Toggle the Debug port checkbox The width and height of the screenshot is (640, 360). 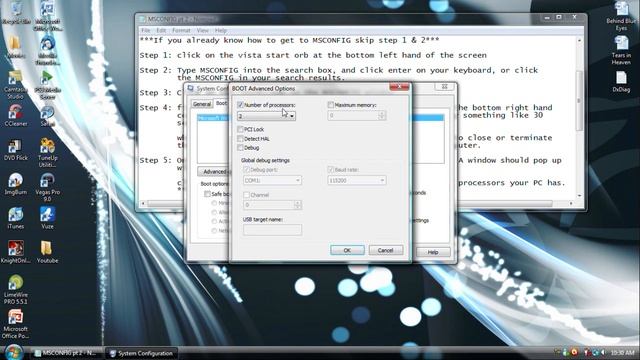click(x=246, y=169)
